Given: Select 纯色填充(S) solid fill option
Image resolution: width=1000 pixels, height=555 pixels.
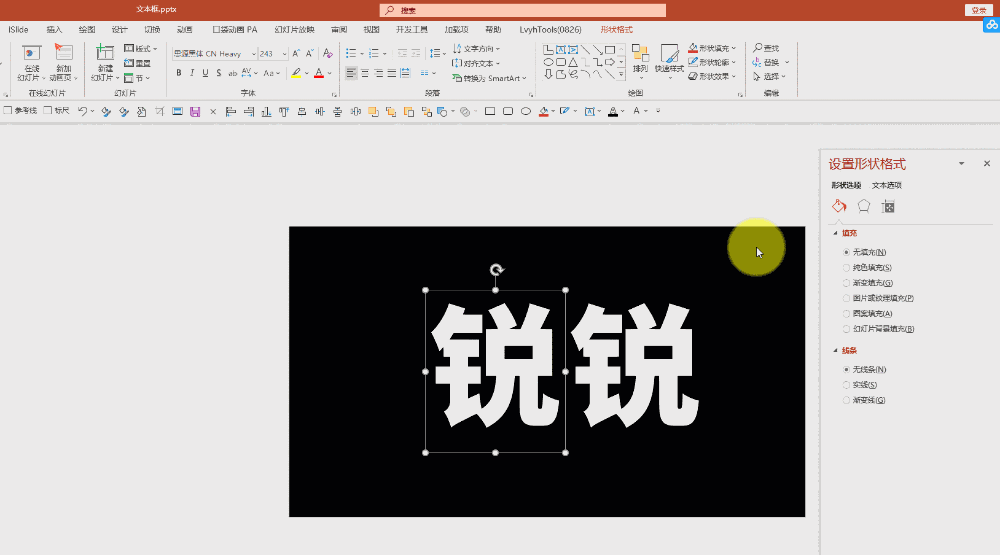Looking at the screenshot, I should click(x=867, y=267).
